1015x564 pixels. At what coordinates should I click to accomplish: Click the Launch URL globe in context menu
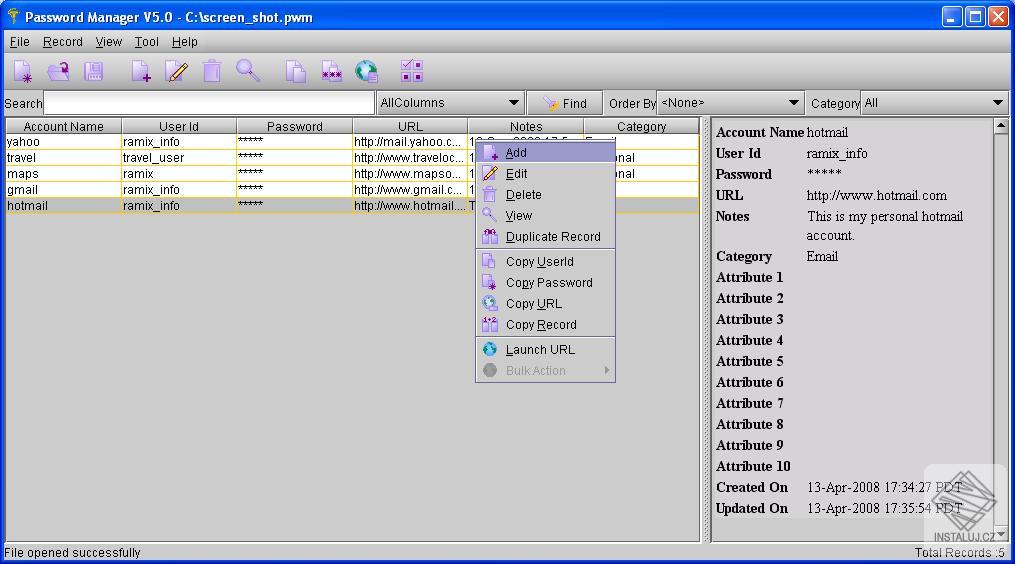[x=490, y=350]
